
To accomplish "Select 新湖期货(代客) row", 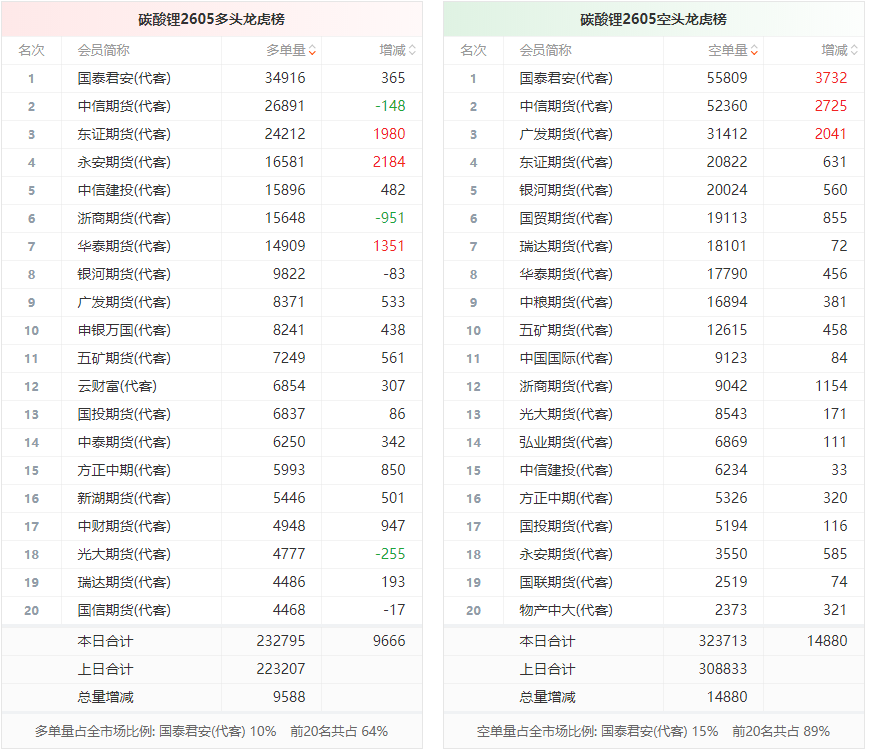I will click(x=212, y=498).
